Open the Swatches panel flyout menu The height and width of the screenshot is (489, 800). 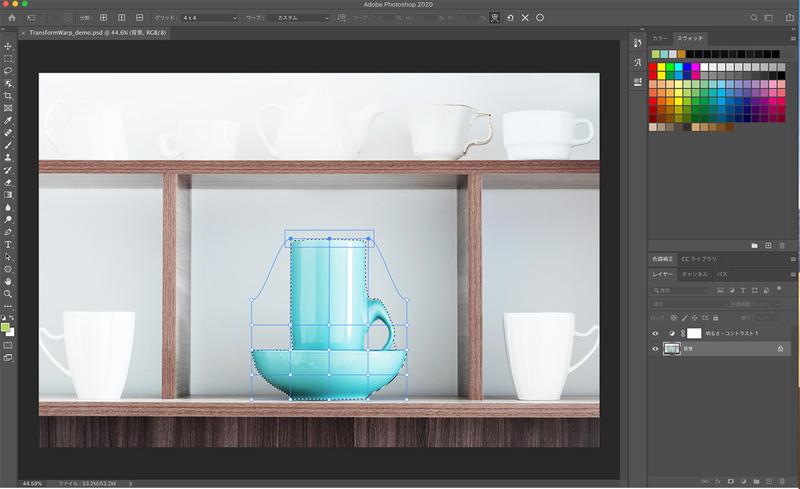pos(793,38)
